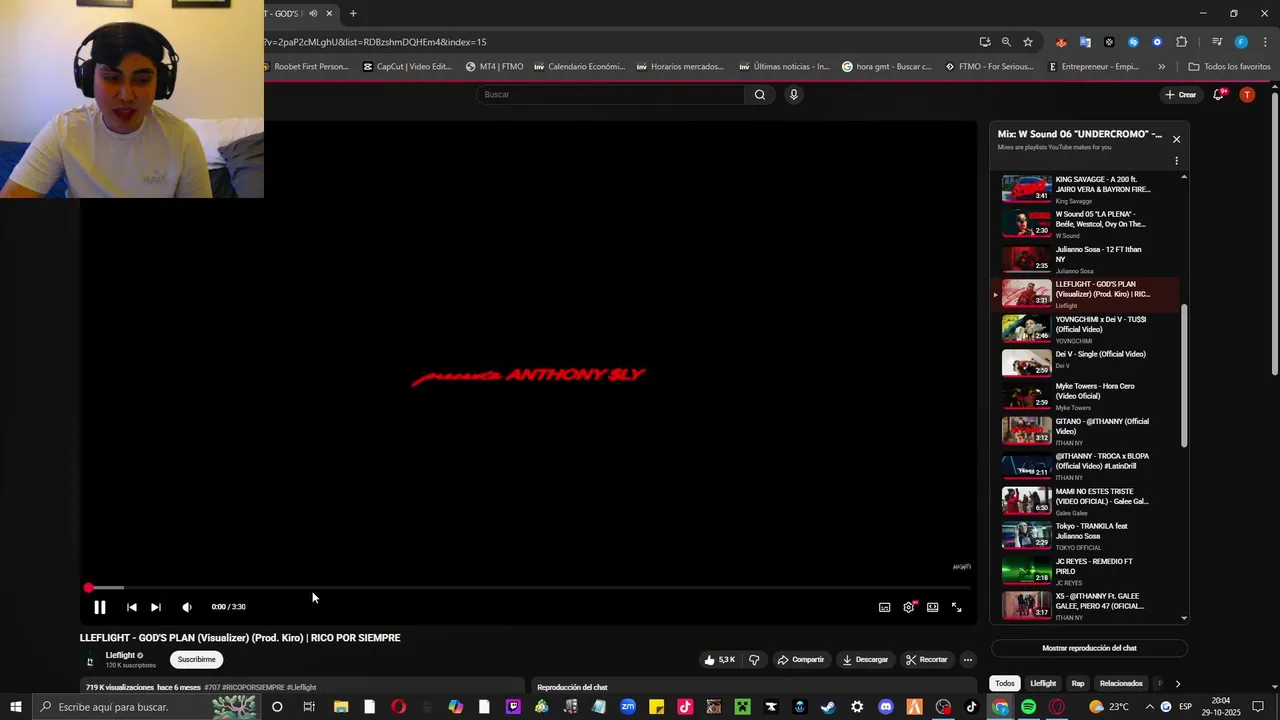Enter fullscreen video mode

click(x=957, y=607)
